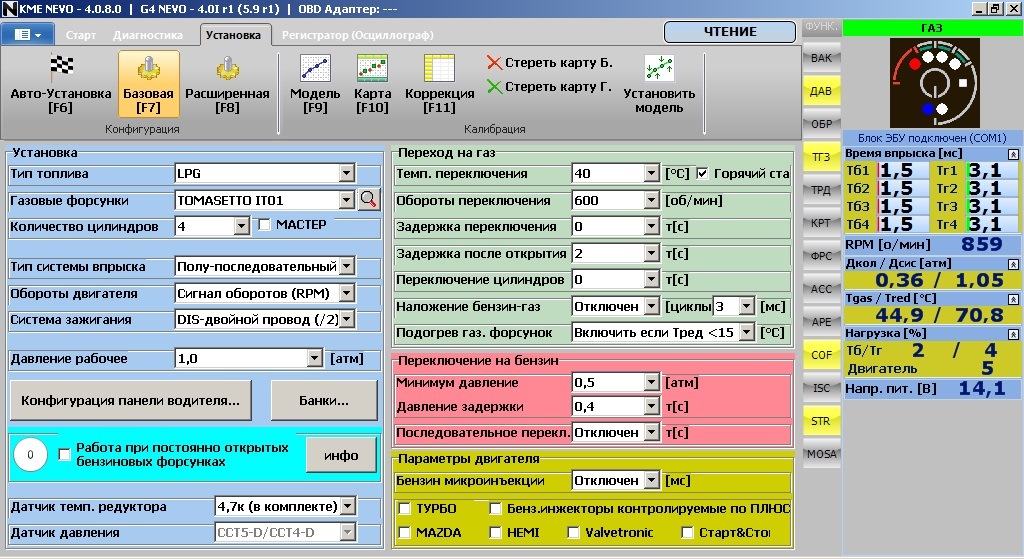Toggle Горячий старт checkbox

pos(702,174)
